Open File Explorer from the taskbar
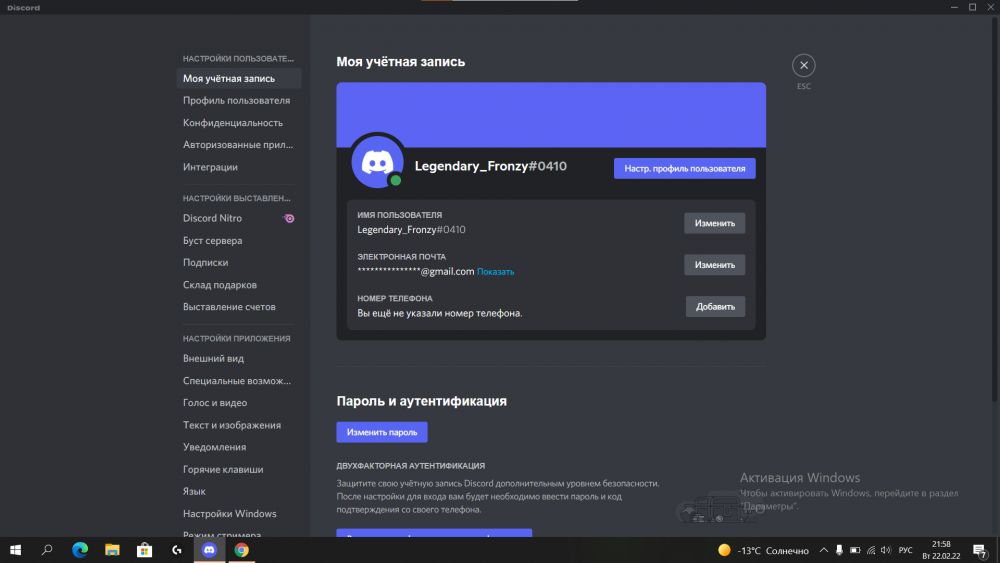This screenshot has width=1000, height=563. (x=112, y=550)
